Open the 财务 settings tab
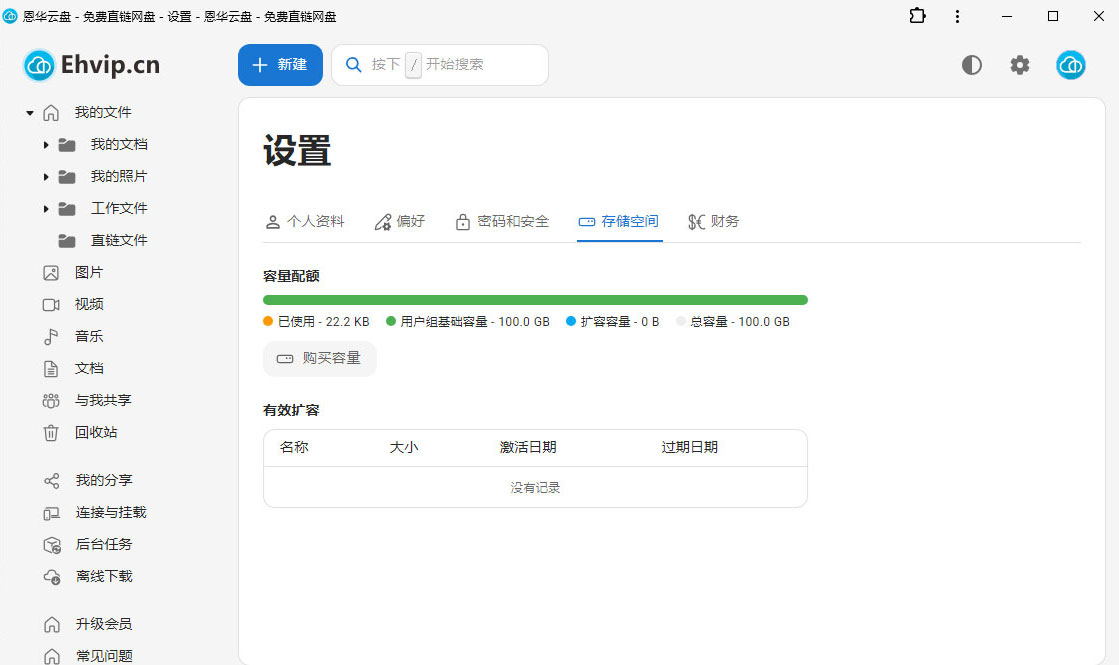The height and width of the screenshot is (665, 1119). click(714, 221)
